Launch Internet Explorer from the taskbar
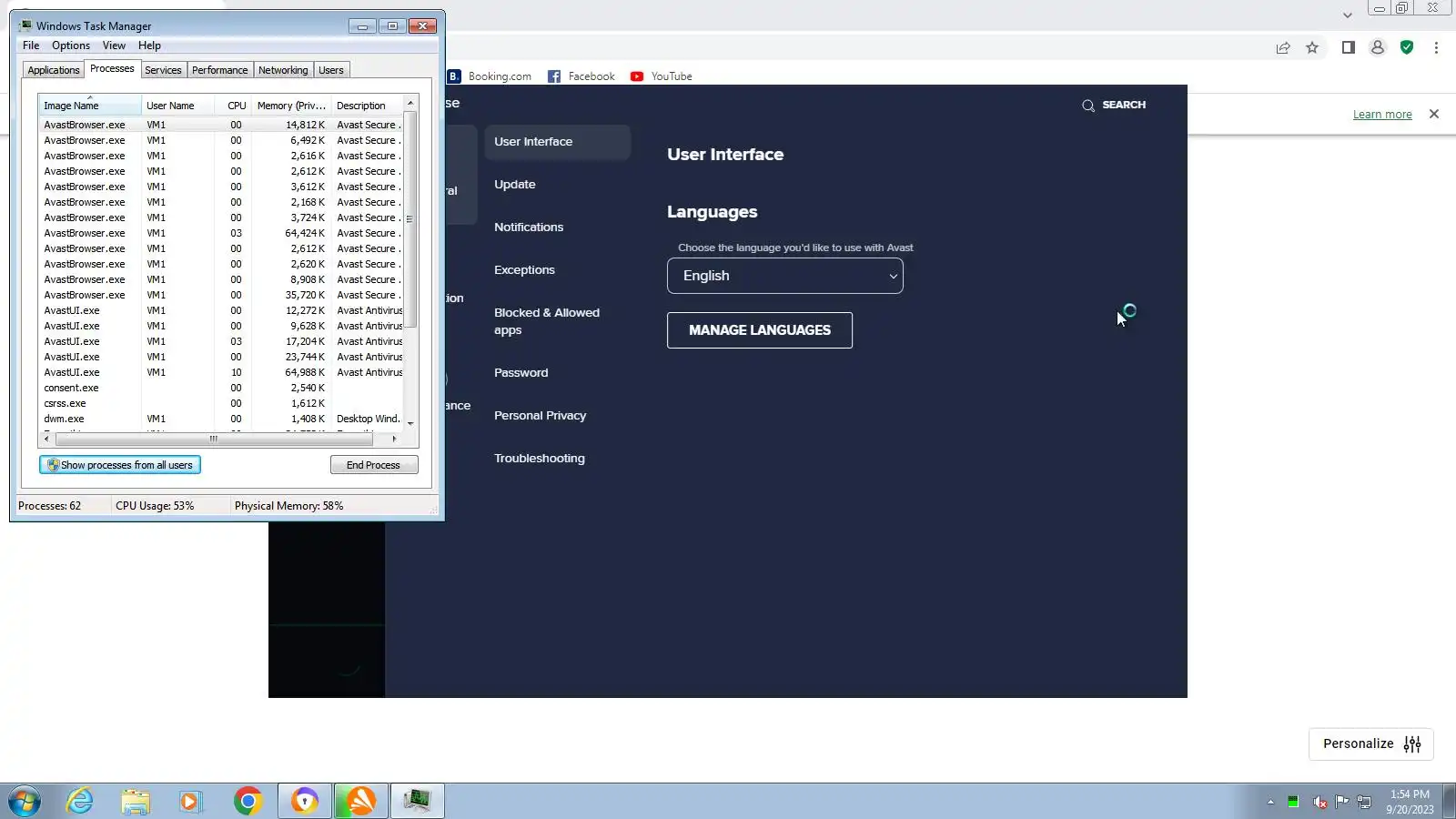 click(x=80, y=801)
